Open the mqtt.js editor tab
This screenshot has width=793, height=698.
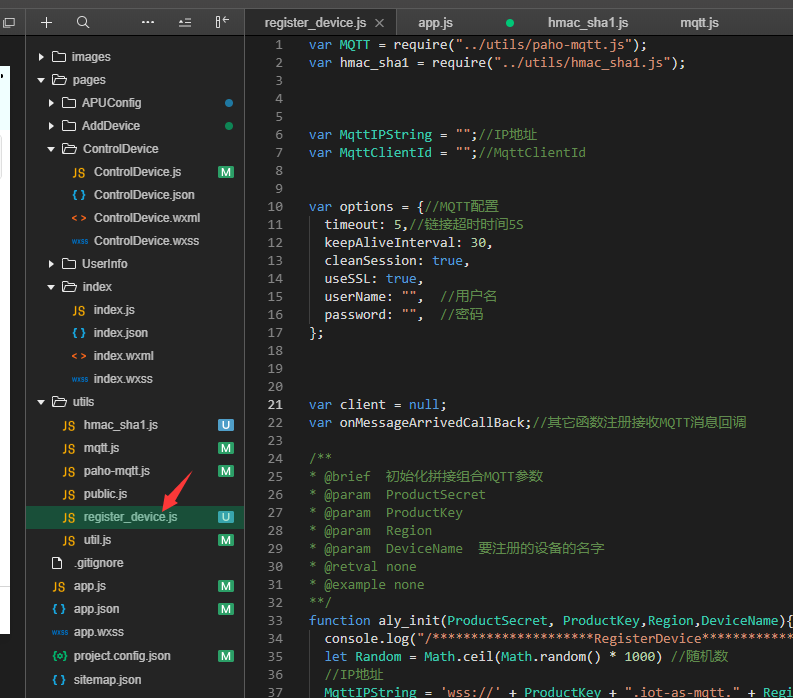699,22
